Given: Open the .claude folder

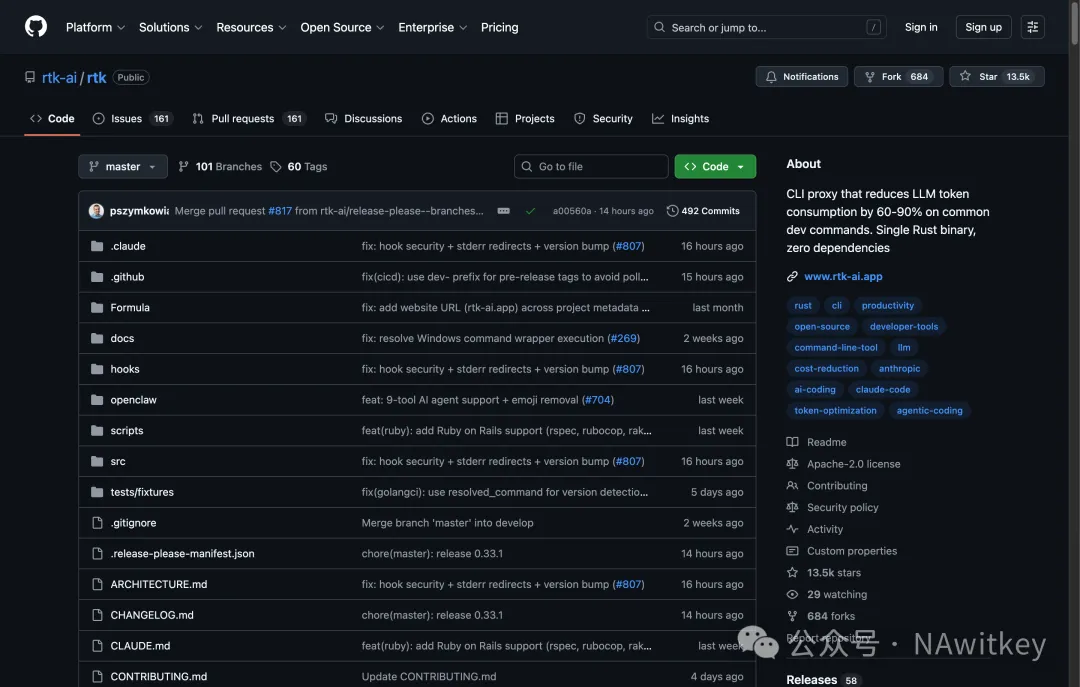Looking at the screenshot, I should [x=128, y=246].
